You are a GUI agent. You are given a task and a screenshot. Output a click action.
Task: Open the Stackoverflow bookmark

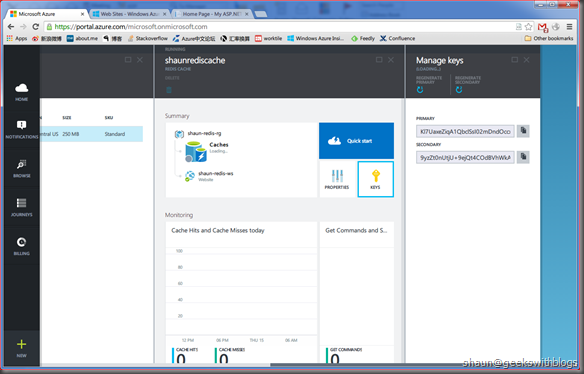pos(147,38)
